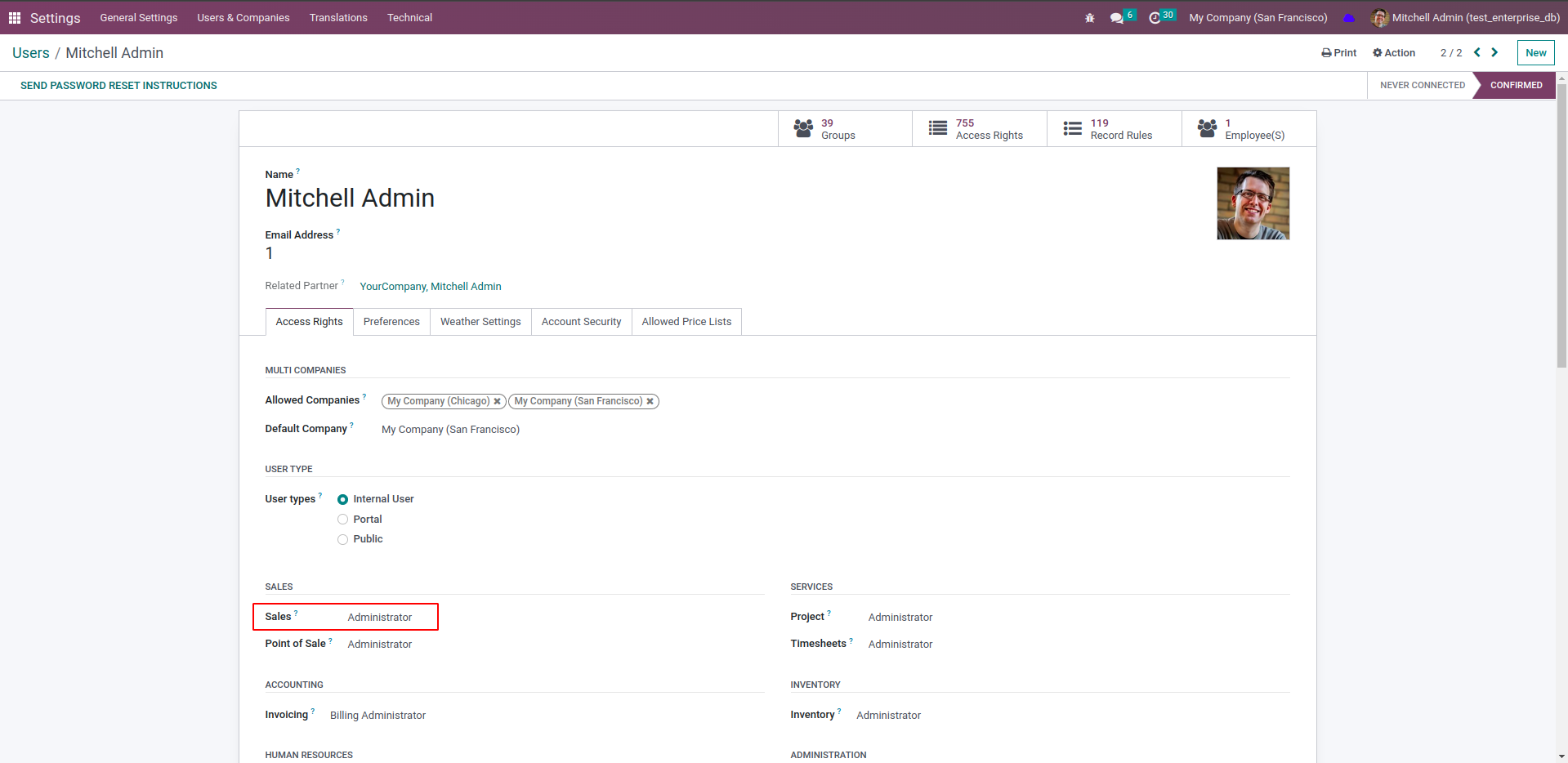Open Translations menu
The image size is (1568, 763).
338,18
